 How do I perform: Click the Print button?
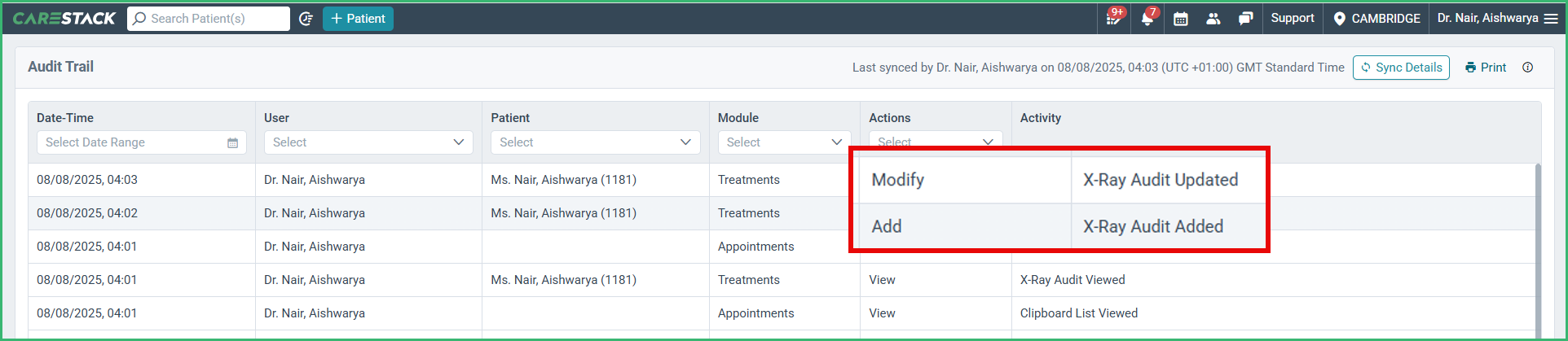(1485, 68)
